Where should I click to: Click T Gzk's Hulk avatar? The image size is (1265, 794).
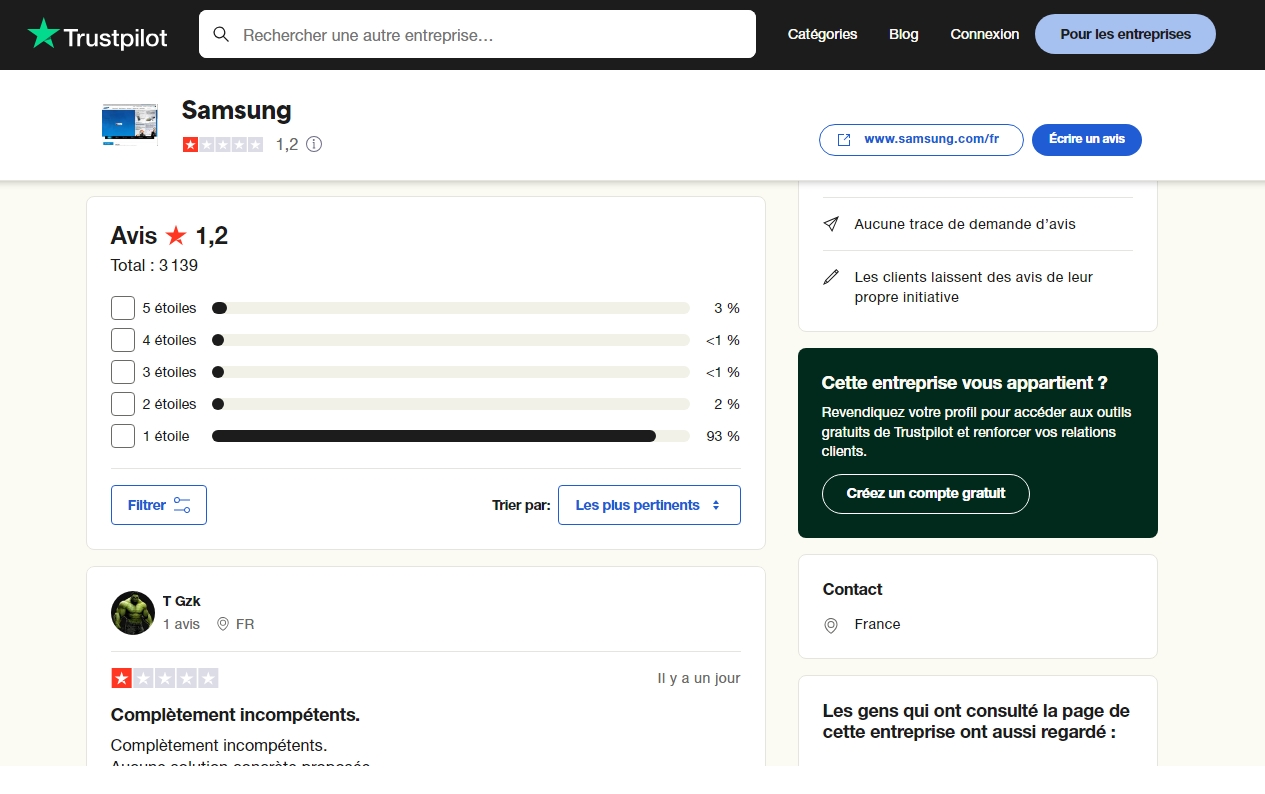coord(133,613)
